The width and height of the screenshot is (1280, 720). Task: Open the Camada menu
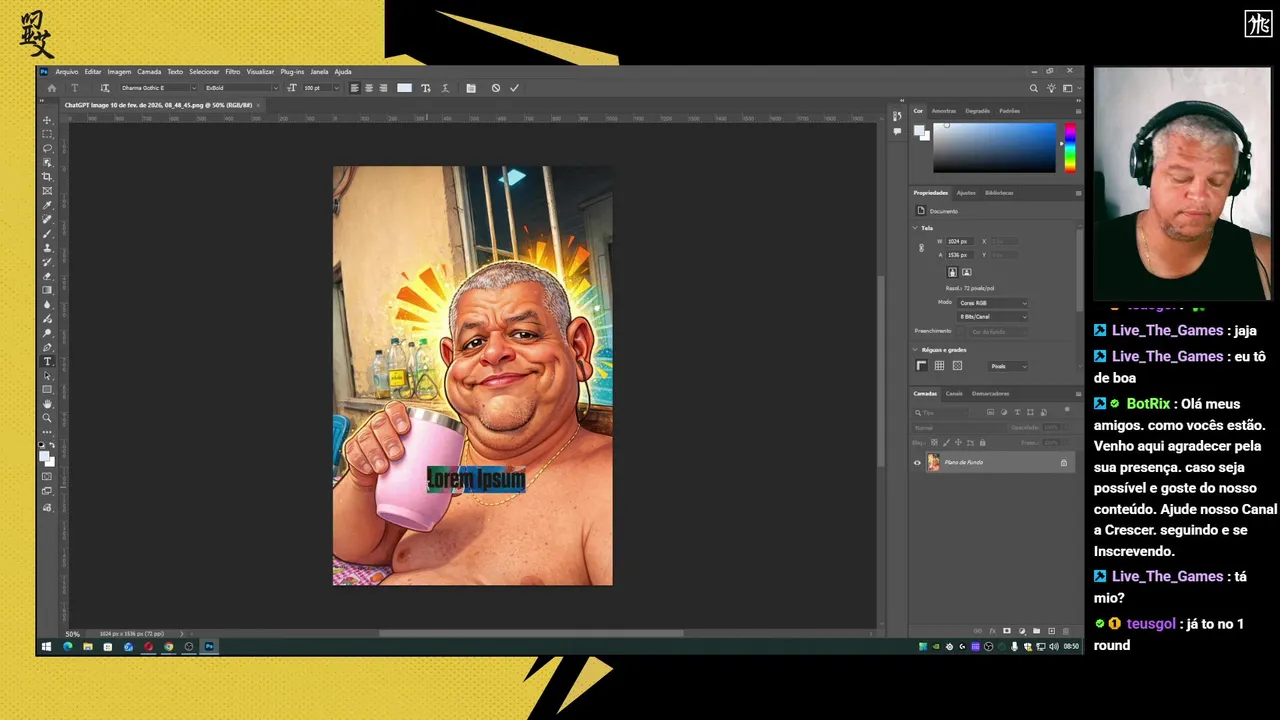[x=149, y=72]
